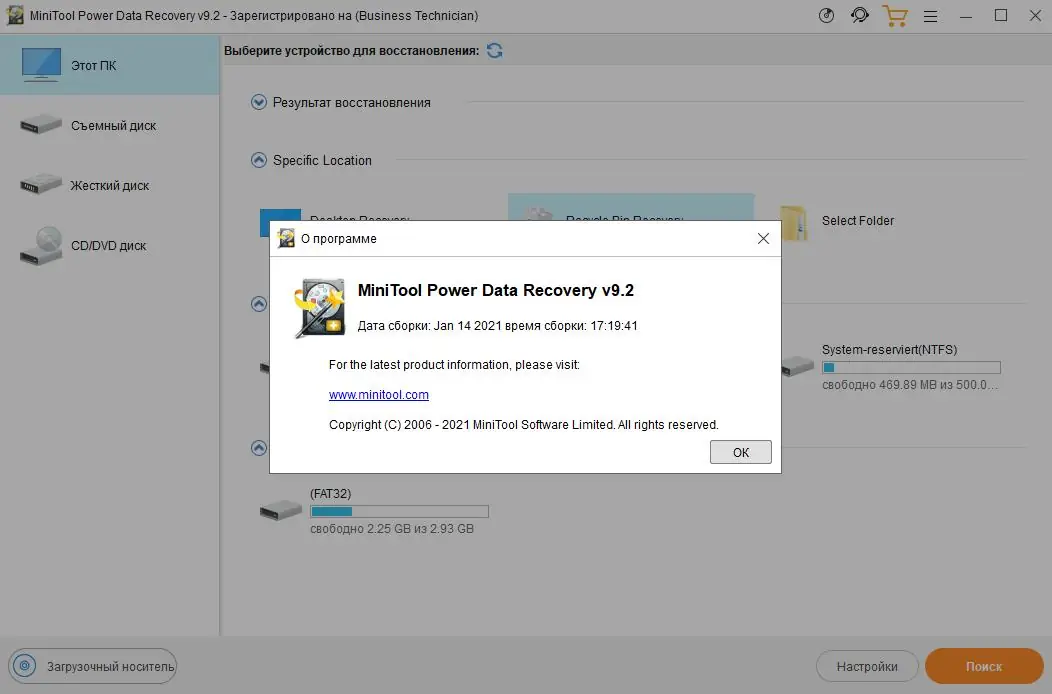Click свободно 2.25 GB из 2.93 GB text

coord(392,529)
